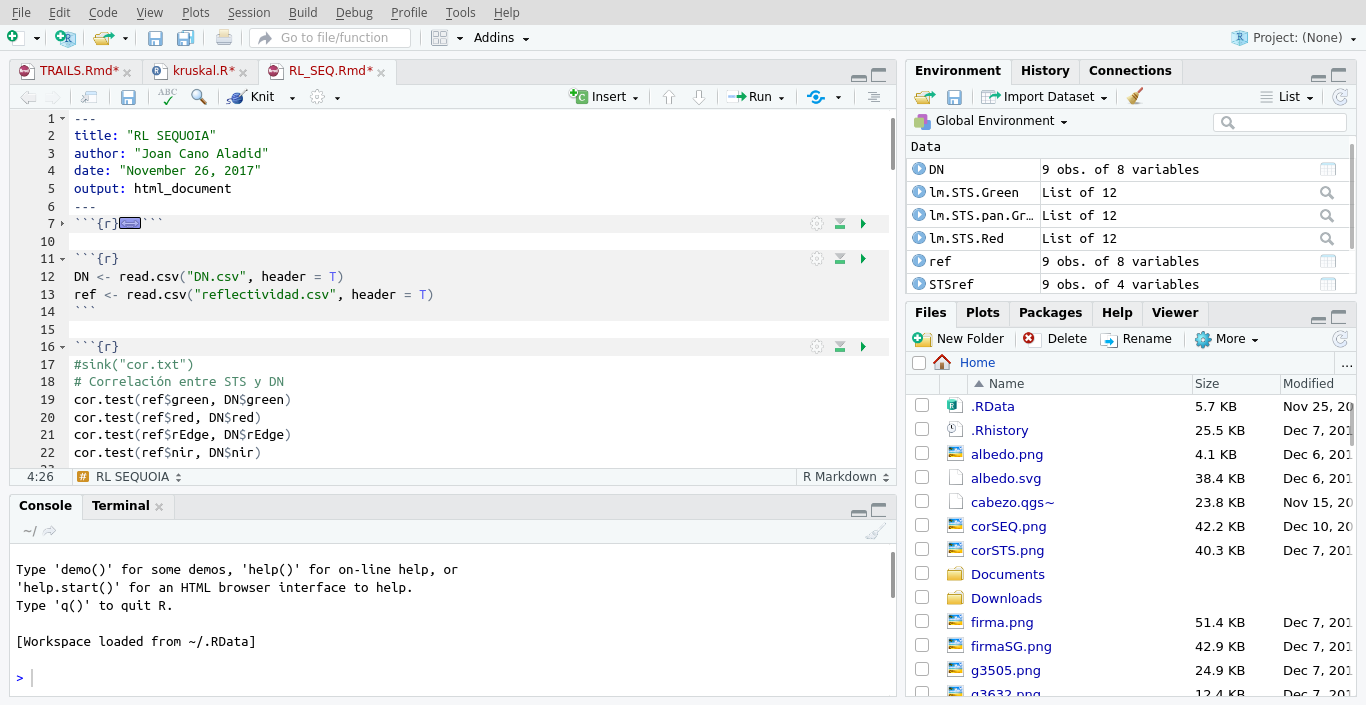Open the Addins dropdown

501,38
